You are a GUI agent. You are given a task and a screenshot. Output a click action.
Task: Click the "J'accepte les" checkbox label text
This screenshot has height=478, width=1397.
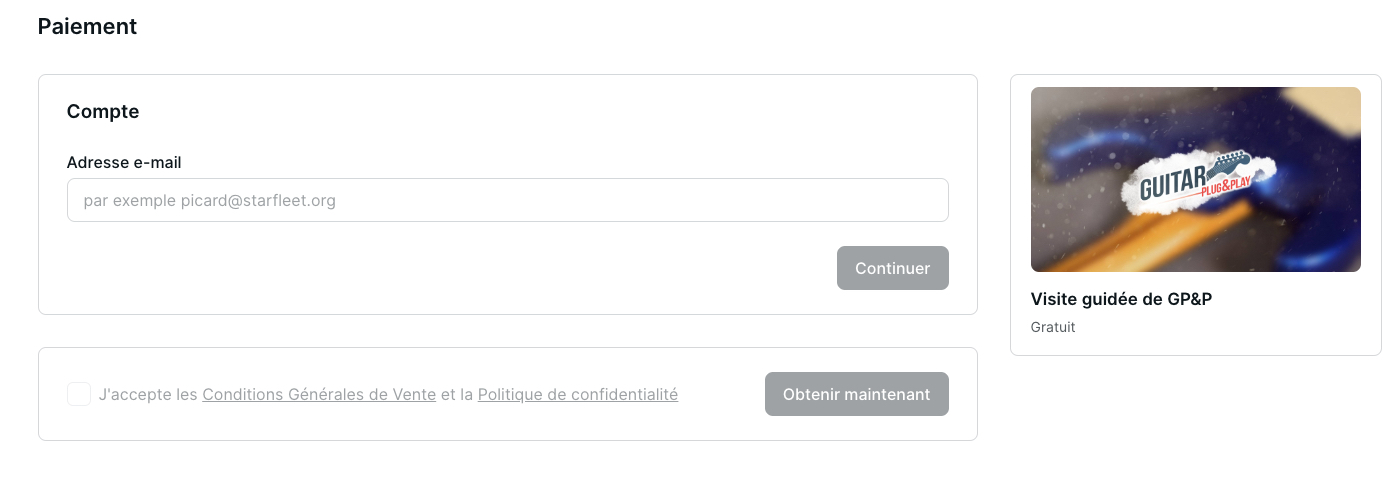click(x=148, y=394)
